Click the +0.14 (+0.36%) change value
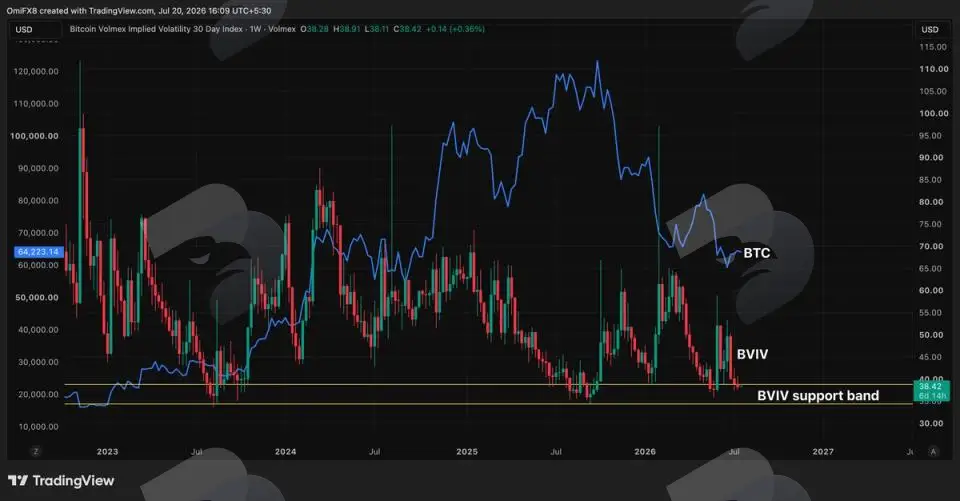 click(456, 29)
